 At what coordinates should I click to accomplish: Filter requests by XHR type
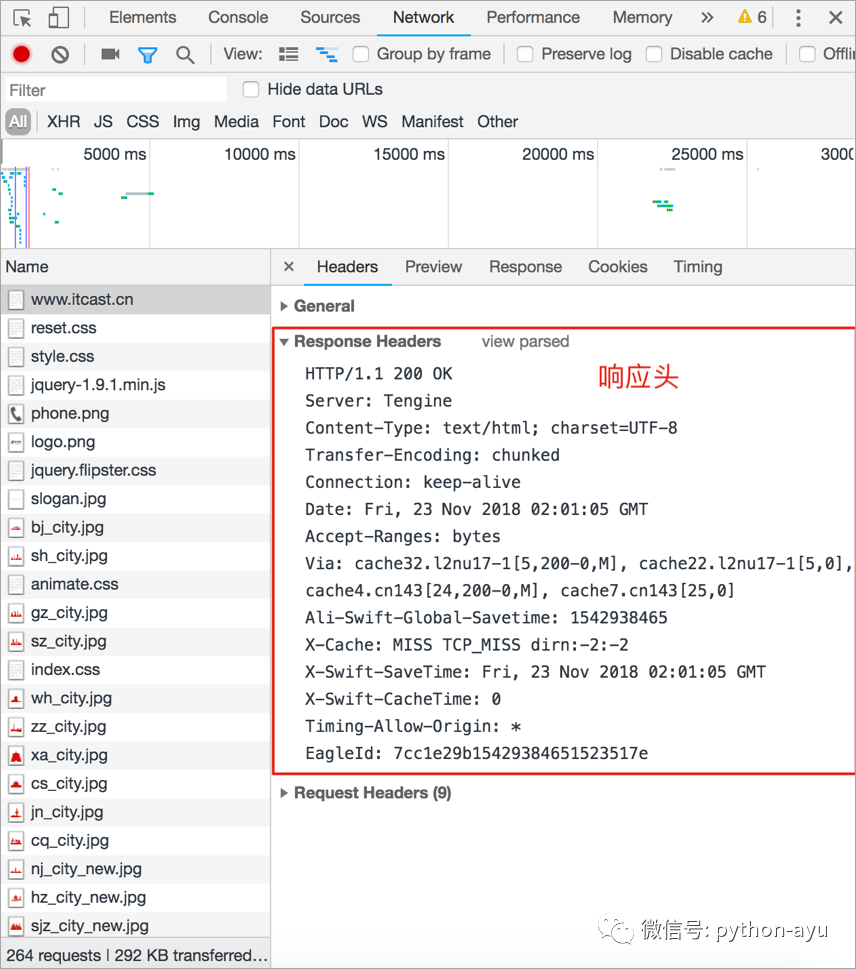[63, 120]
